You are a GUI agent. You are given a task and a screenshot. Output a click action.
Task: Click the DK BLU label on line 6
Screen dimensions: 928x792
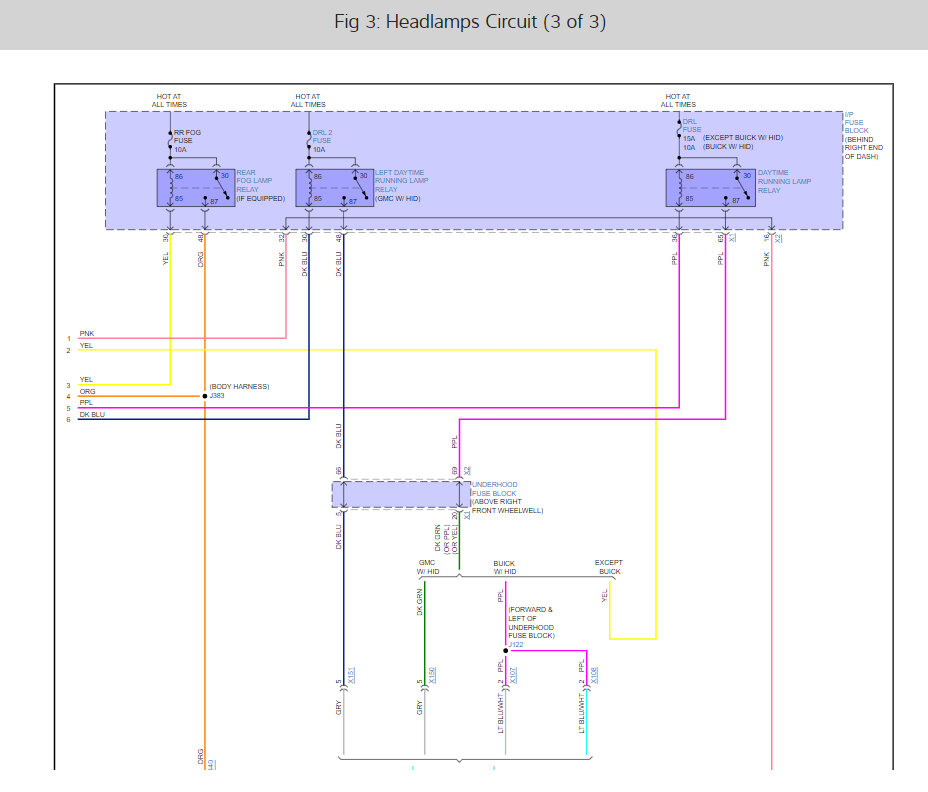point(92,414)
